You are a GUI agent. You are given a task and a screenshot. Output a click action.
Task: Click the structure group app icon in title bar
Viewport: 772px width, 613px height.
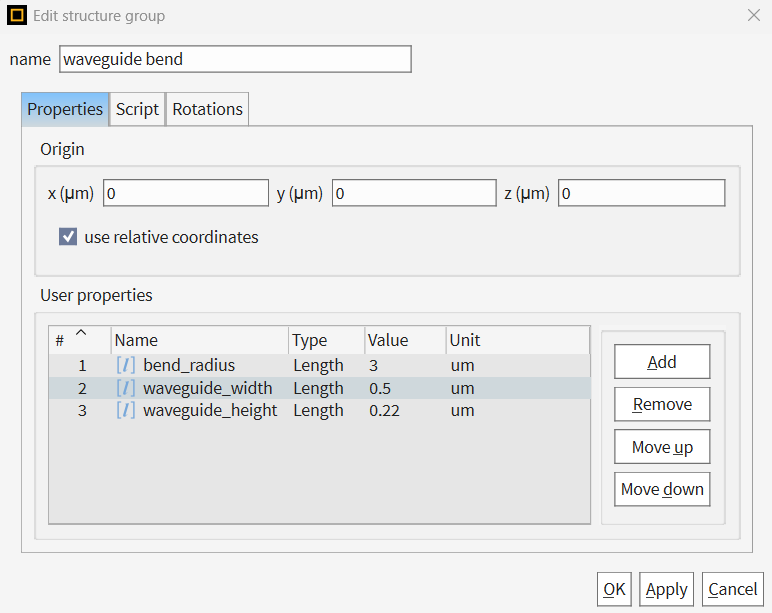(17, 15)
